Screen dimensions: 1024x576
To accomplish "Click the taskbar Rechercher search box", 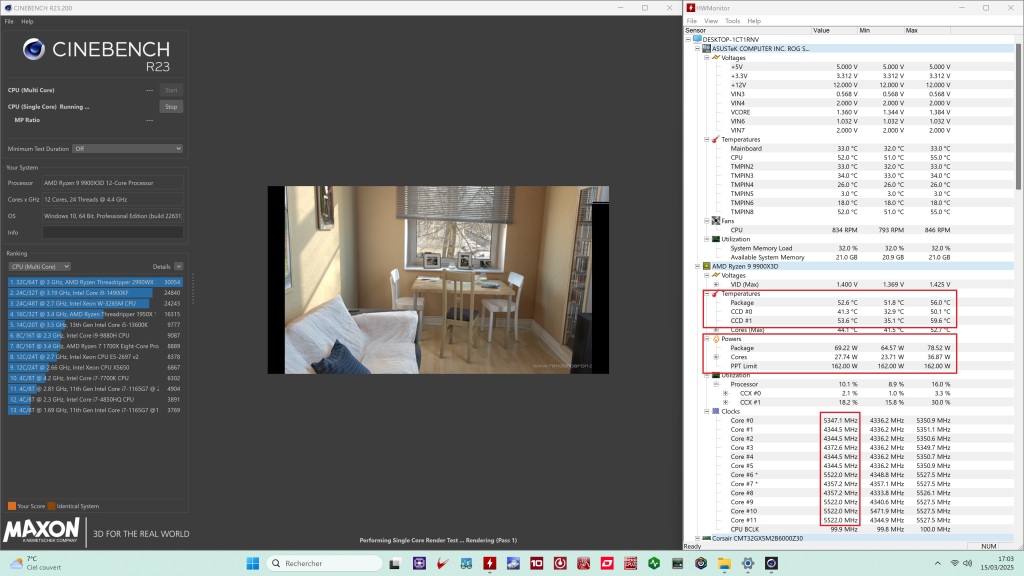I will tap(325, 563).
